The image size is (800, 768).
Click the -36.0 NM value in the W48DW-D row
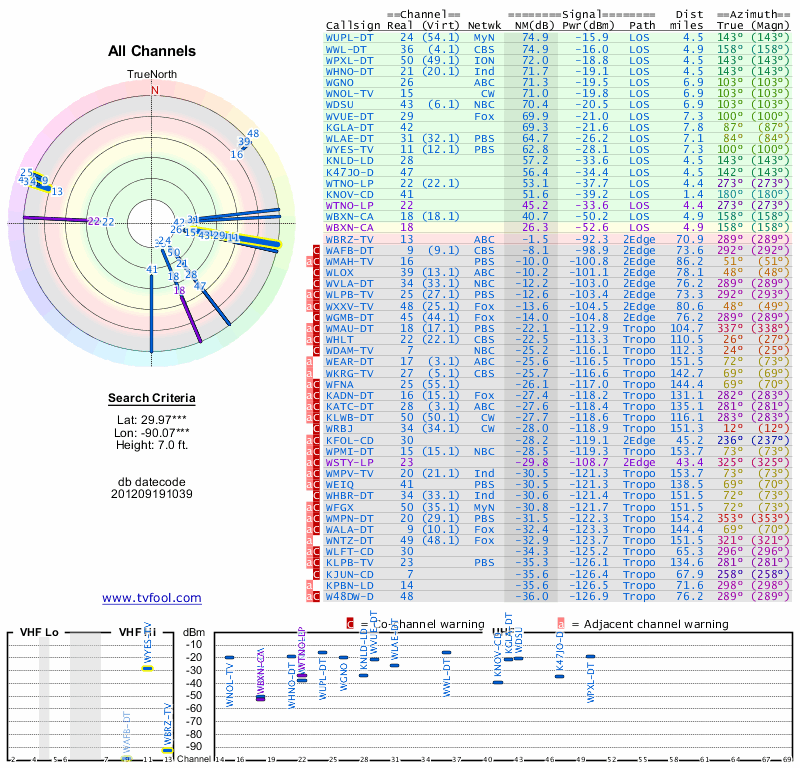coord(532,596)
